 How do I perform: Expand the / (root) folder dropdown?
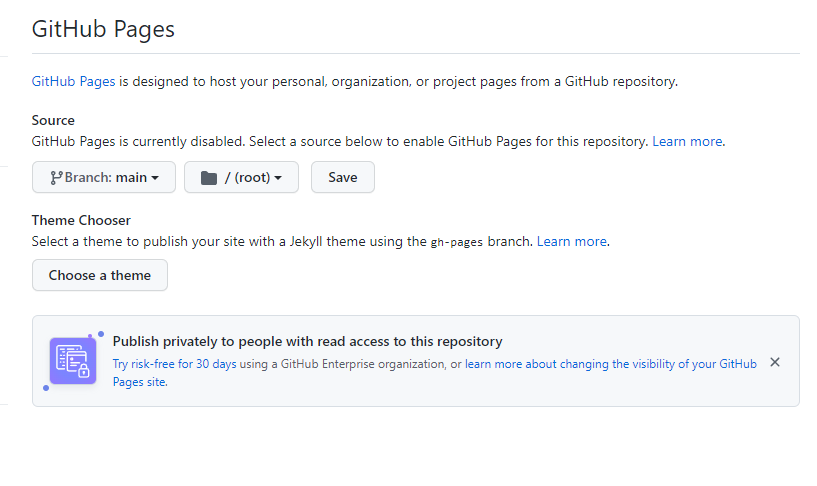pos(241,178)
